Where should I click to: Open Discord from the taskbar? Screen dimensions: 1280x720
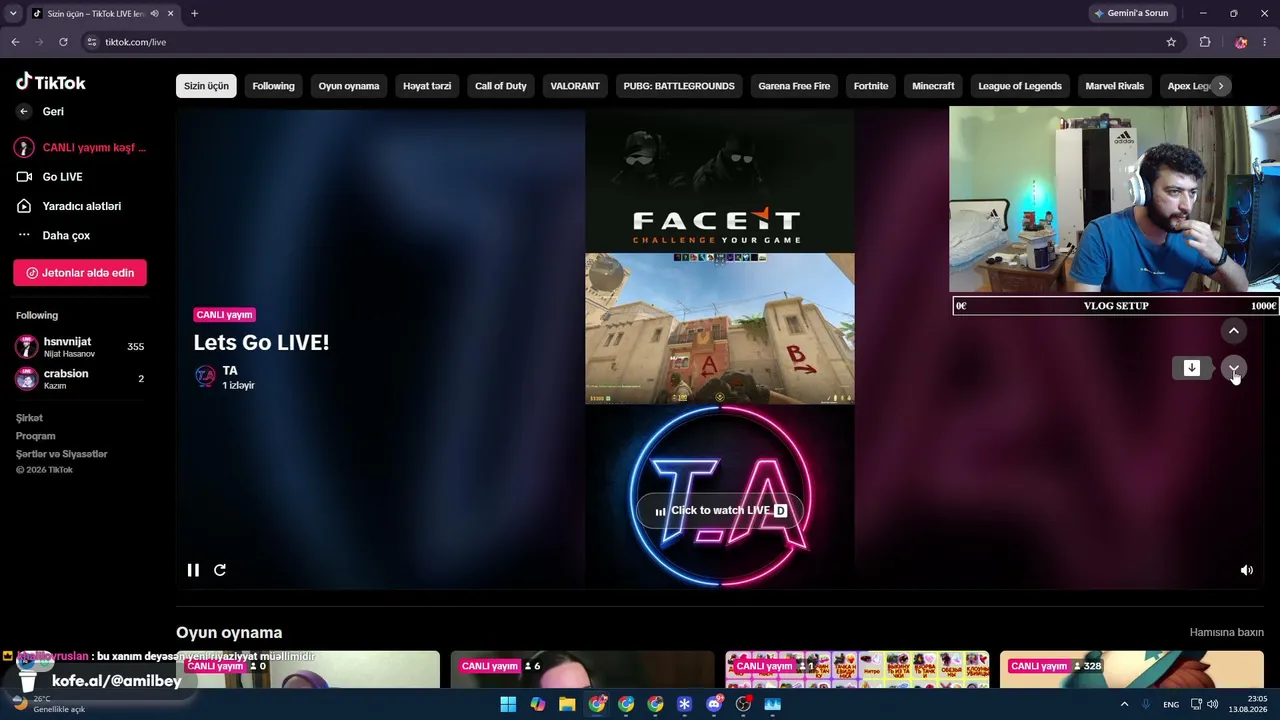click(x=714, y=704)
